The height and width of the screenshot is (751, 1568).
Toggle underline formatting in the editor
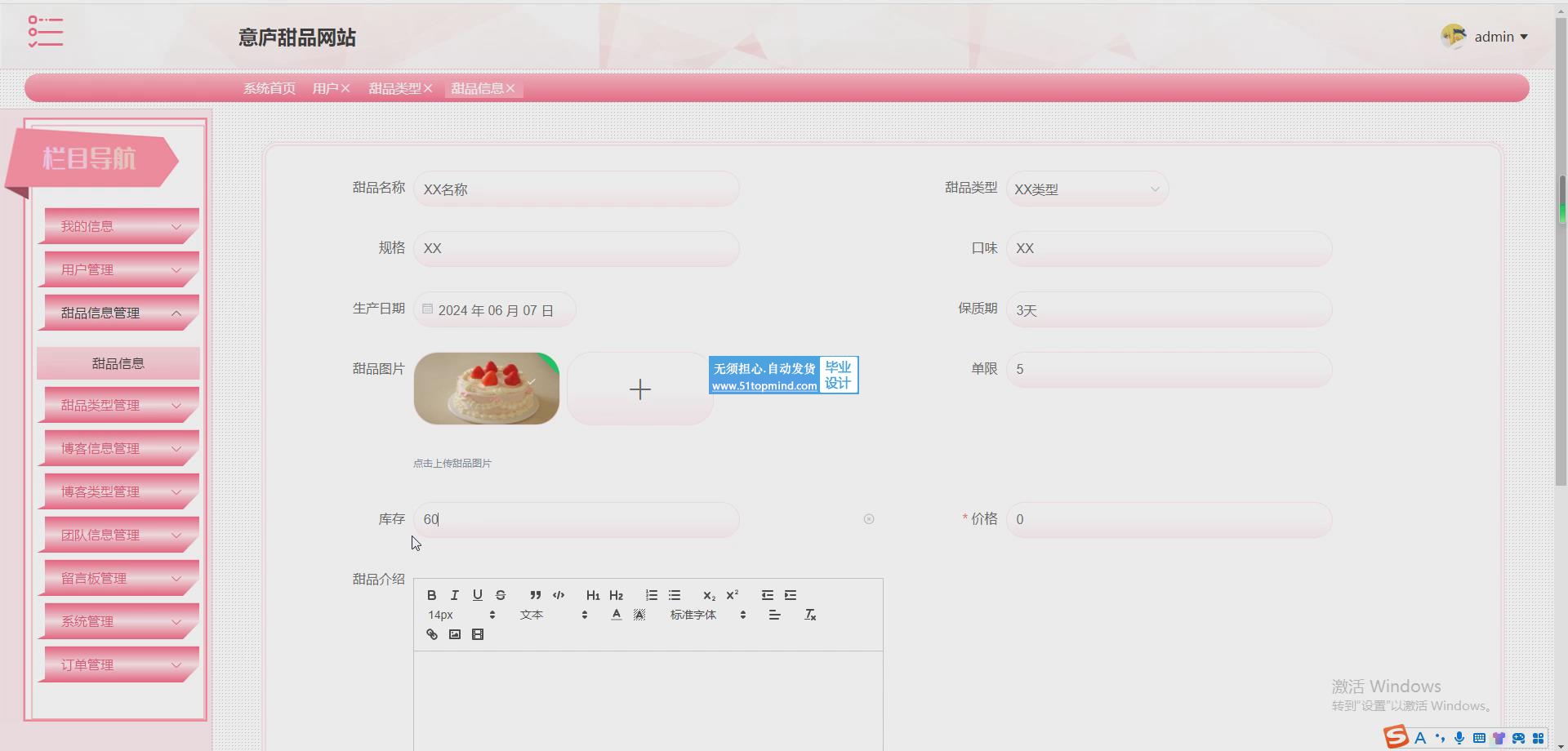478,595
